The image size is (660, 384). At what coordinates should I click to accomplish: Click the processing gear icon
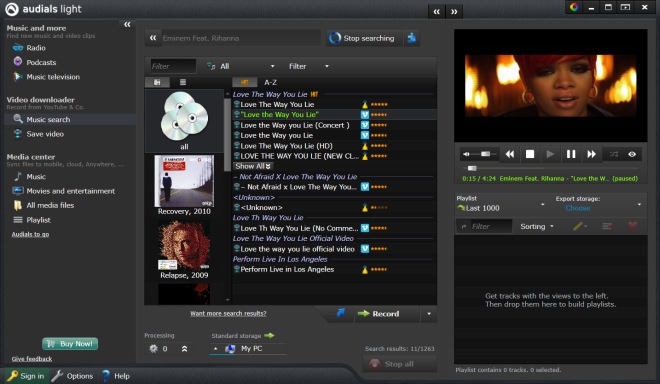153,348
